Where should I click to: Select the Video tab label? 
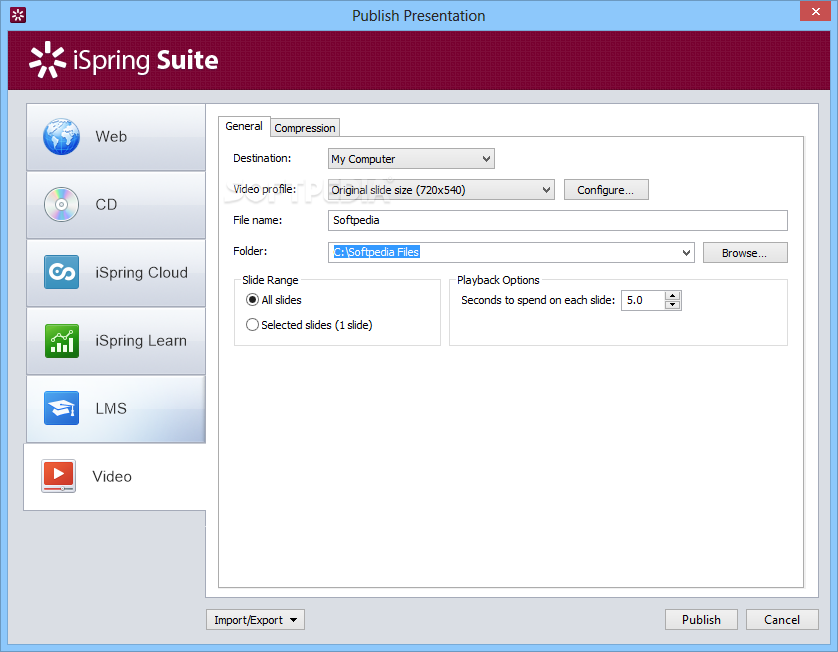tap(112, 476)
